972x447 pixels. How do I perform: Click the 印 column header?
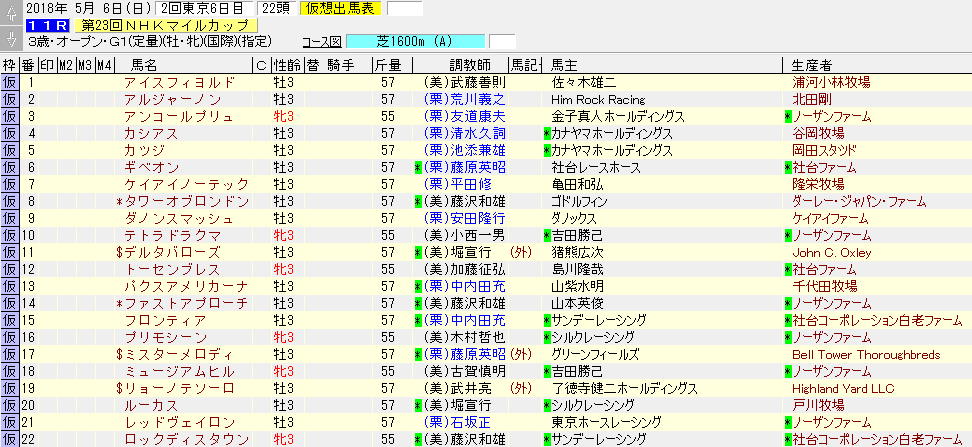47,65
